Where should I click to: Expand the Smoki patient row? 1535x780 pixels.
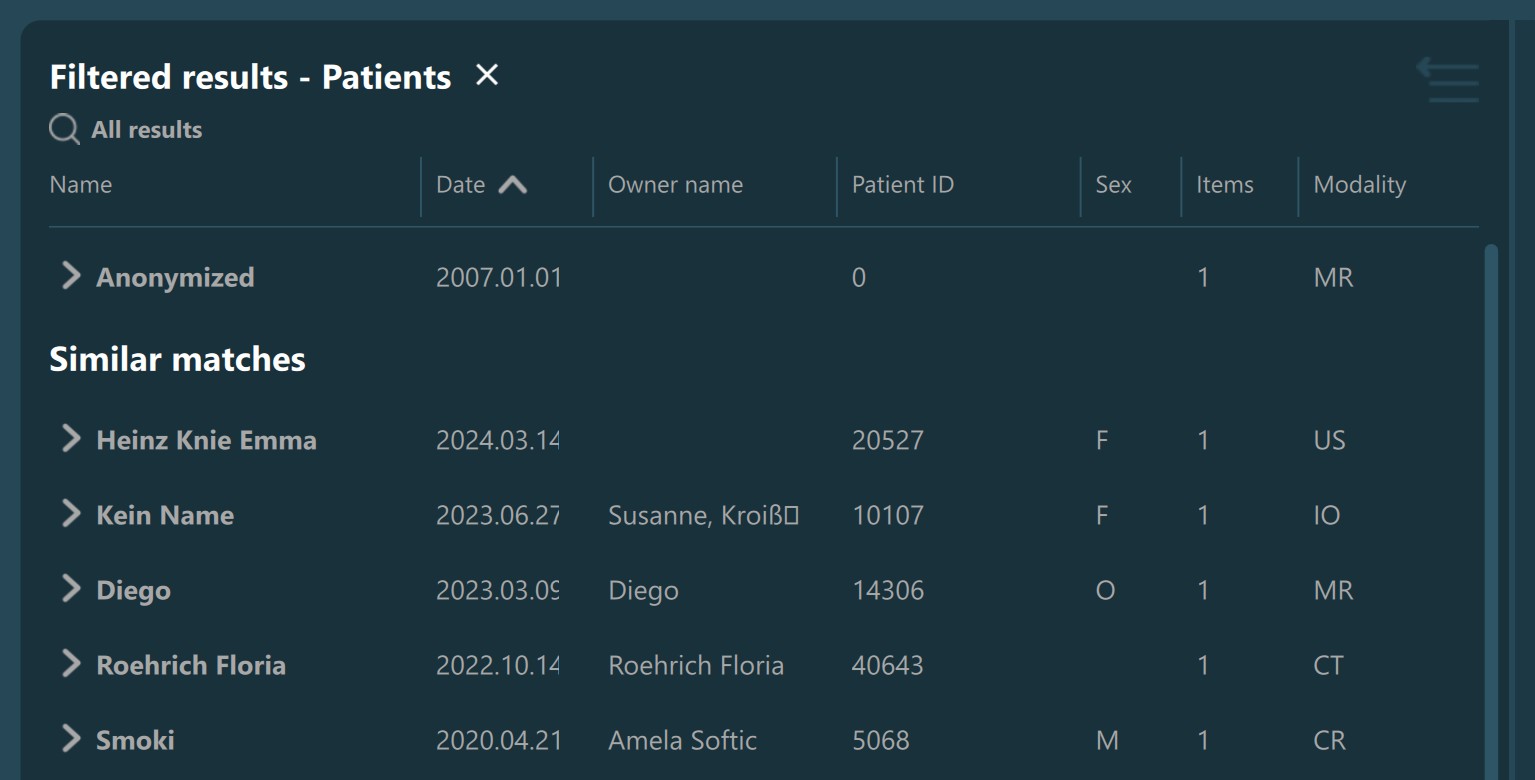(71, 739)
